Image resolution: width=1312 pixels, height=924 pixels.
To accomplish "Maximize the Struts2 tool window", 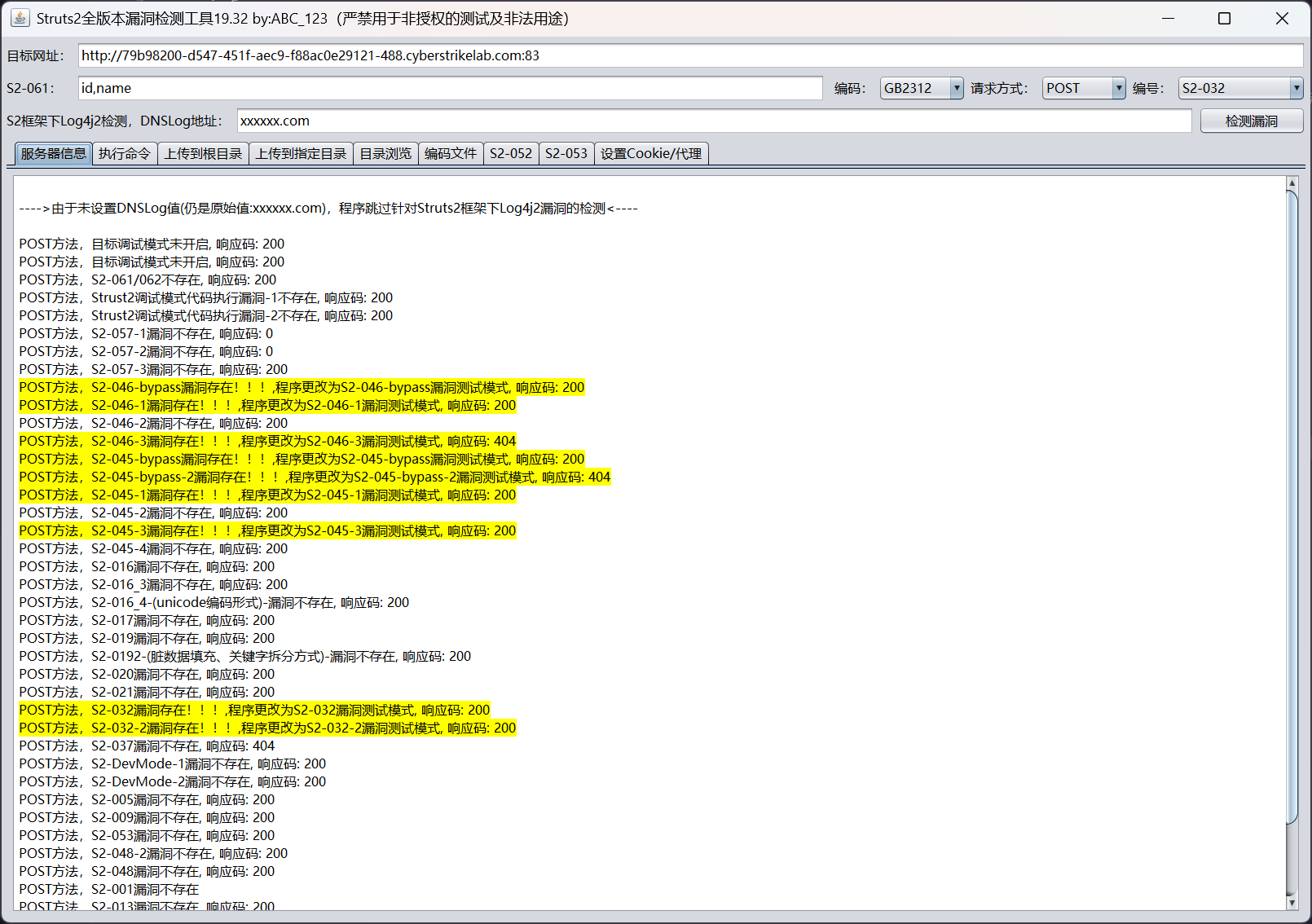I will [1224, 19].
